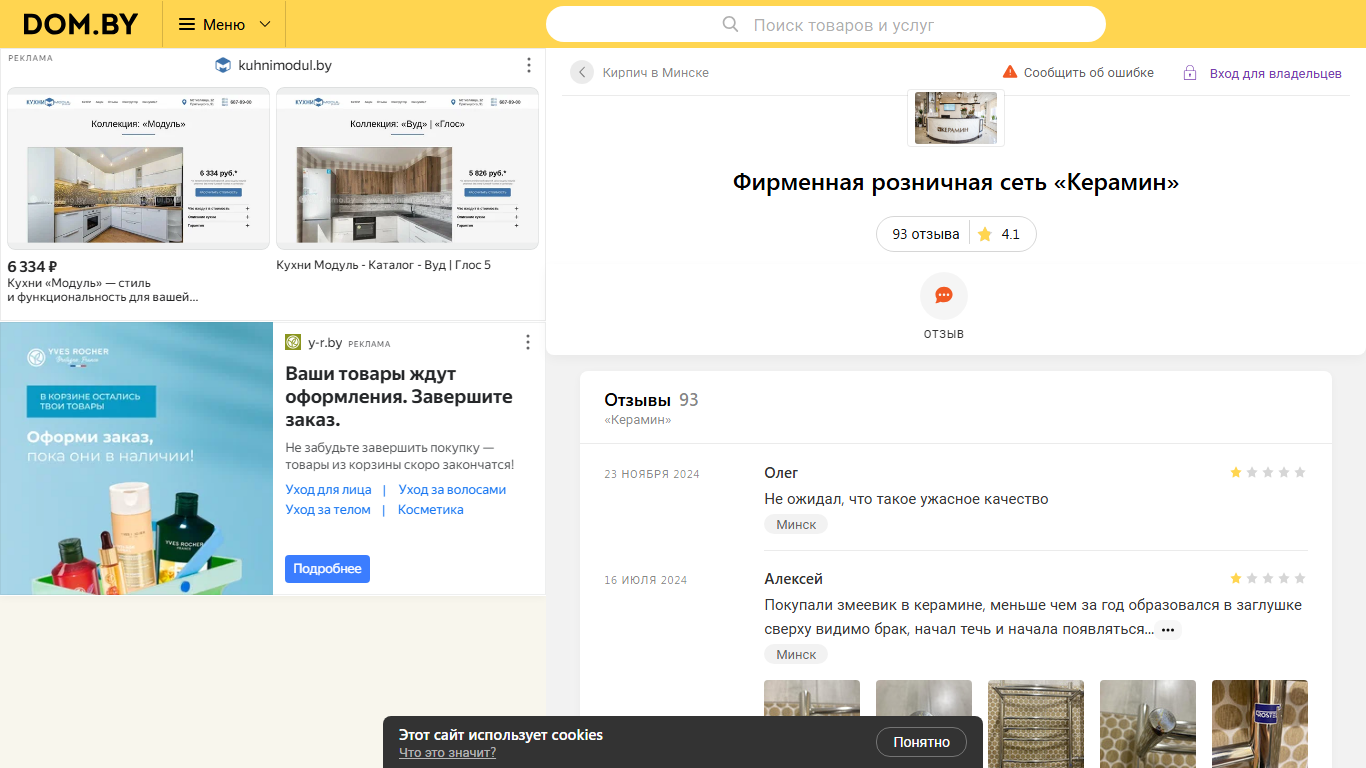Image resolution: width=1366 pixels, height=768 pixels.
Task: Open the Yves Rocher ad options menu
Action: 528,342
